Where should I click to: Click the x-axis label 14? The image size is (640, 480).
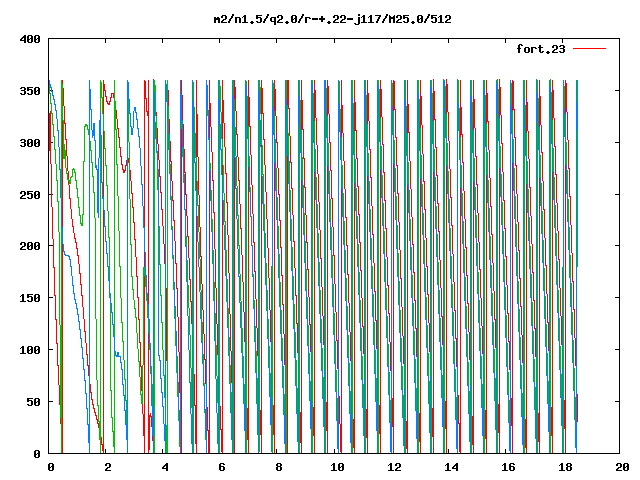451,467
